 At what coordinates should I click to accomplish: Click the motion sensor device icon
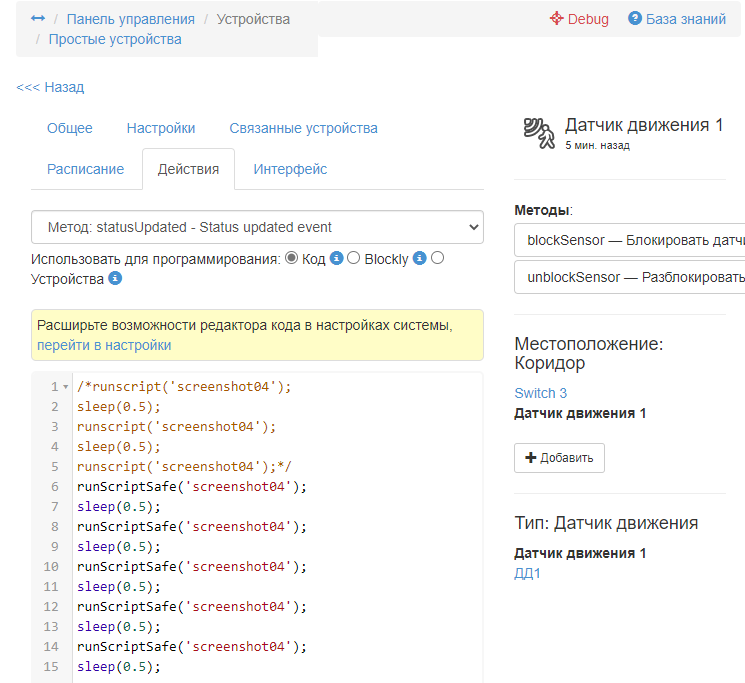(x=538, y=133)
